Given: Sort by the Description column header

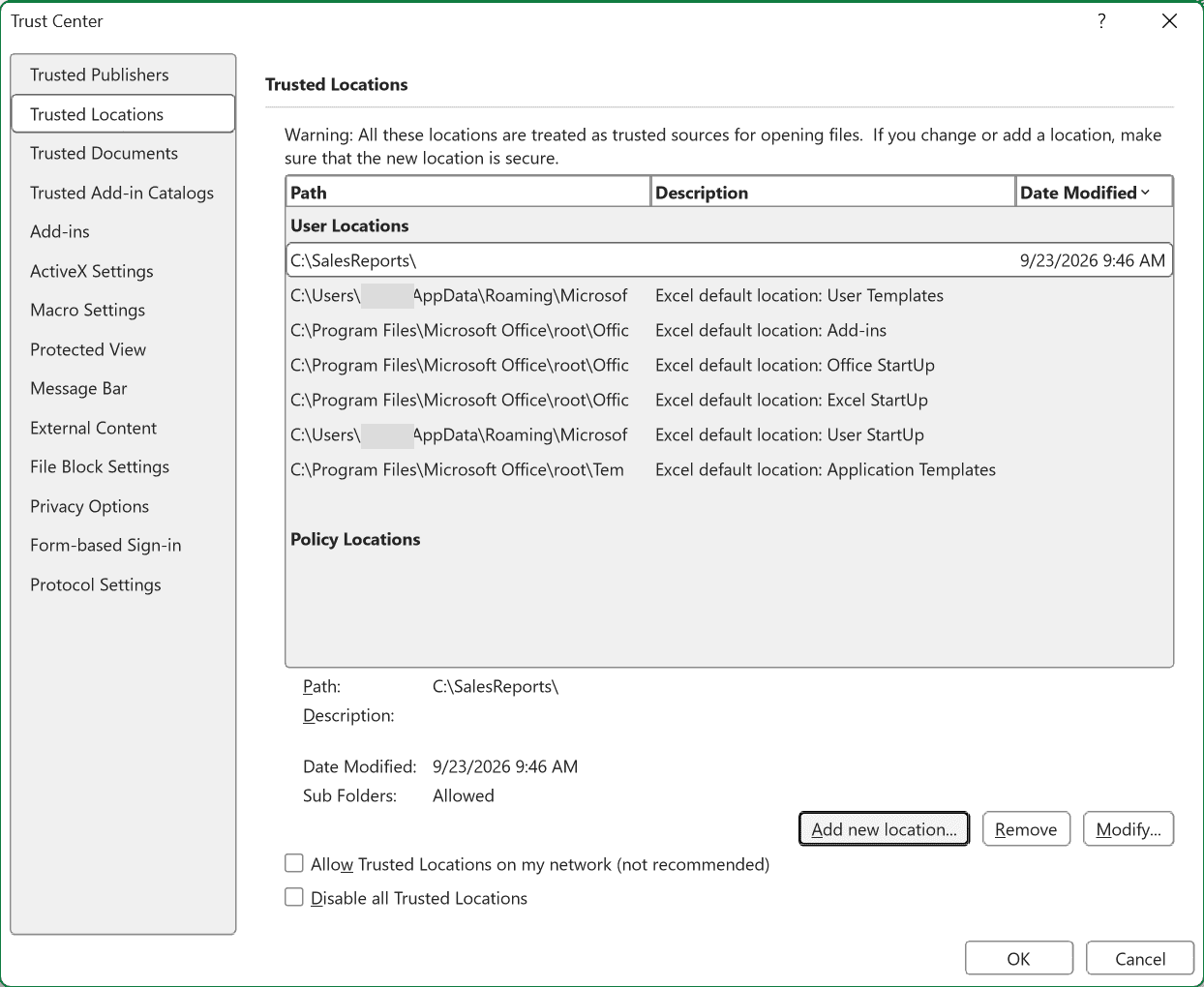Looking at the screenshot, I should coord(833,193).
